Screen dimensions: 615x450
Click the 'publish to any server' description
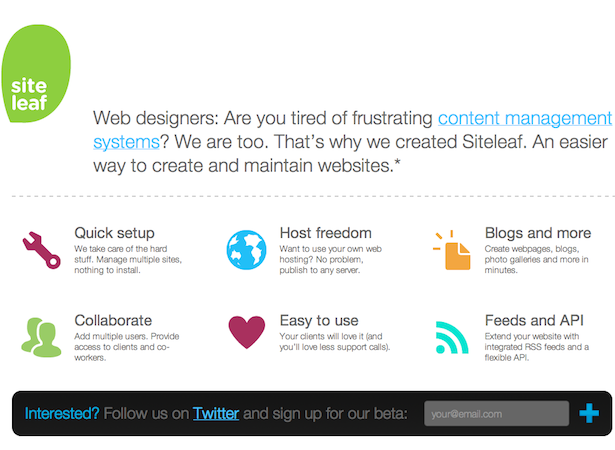coord(319,270)
